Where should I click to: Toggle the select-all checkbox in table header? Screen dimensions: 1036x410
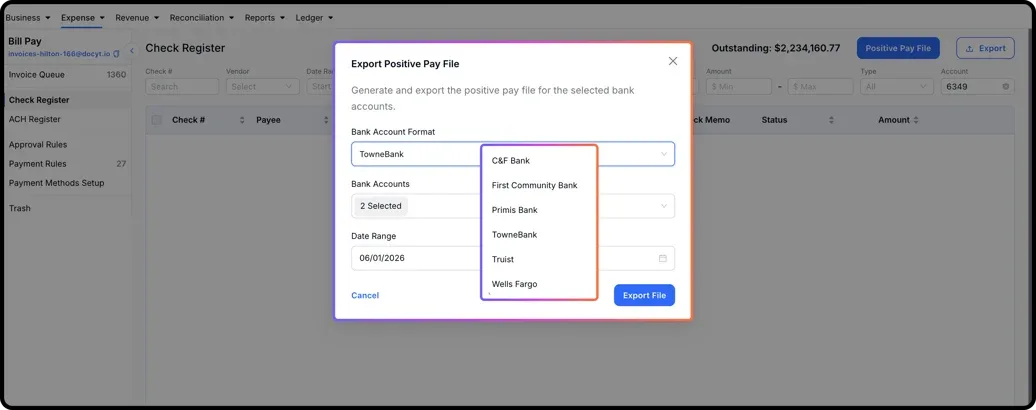157,120
